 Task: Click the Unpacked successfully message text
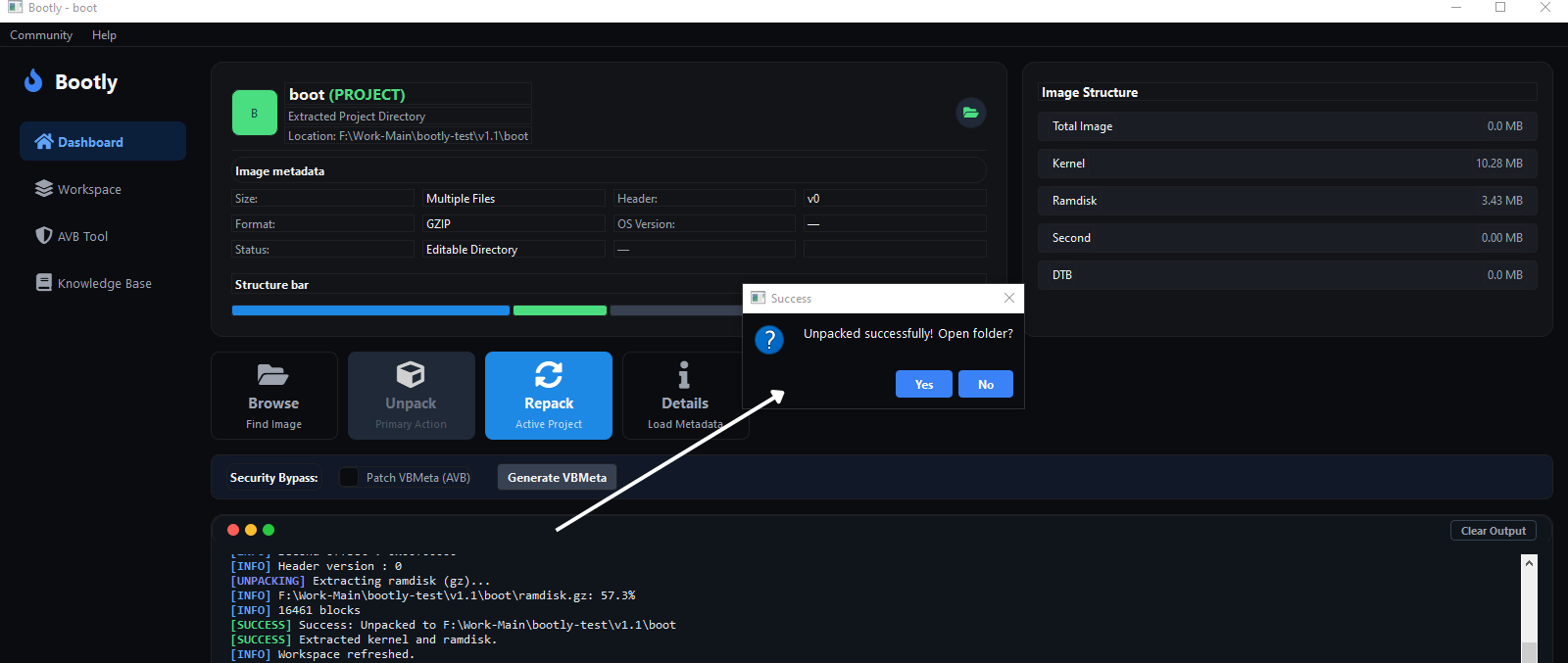908,334
